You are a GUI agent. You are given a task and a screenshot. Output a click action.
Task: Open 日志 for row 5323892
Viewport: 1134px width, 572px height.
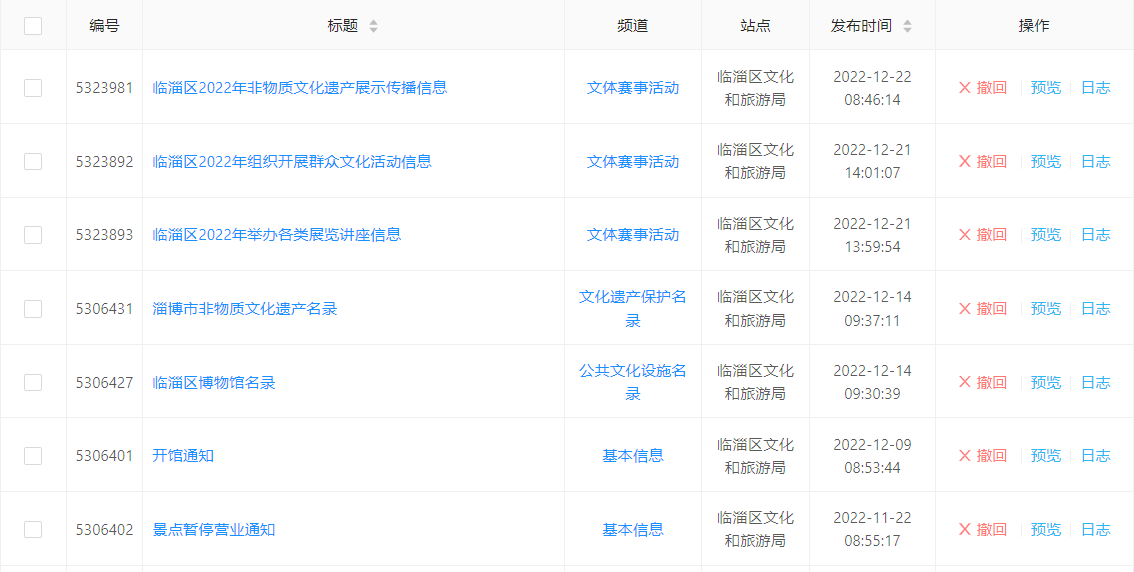tap(1095, 162)
